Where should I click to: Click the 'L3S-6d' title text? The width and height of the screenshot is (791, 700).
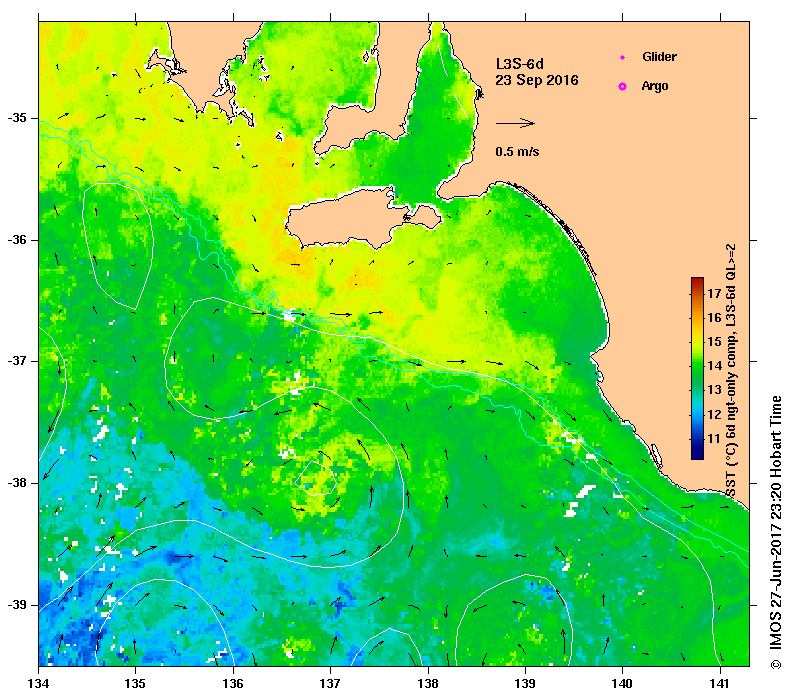(x=520, y=64)
